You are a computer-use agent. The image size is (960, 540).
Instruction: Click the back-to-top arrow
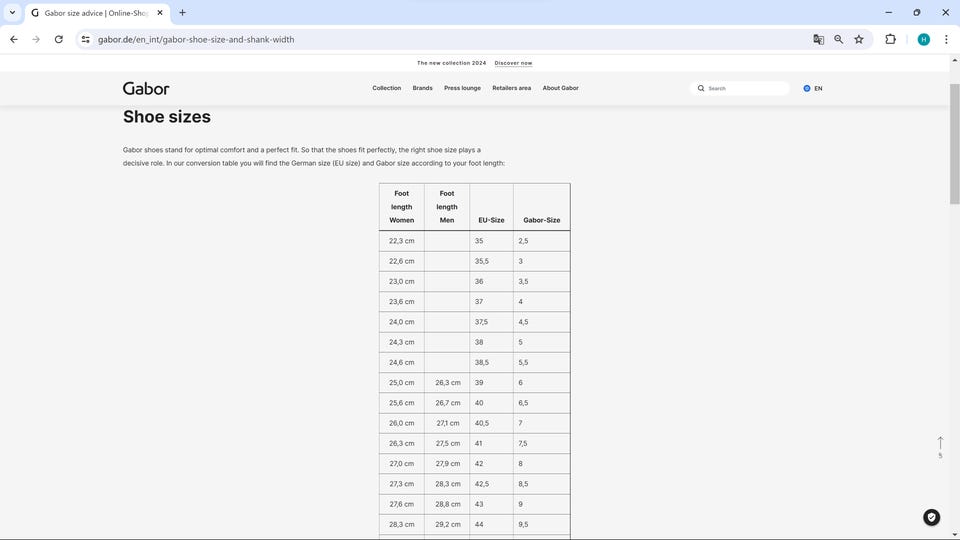click(x=940, y=443)
